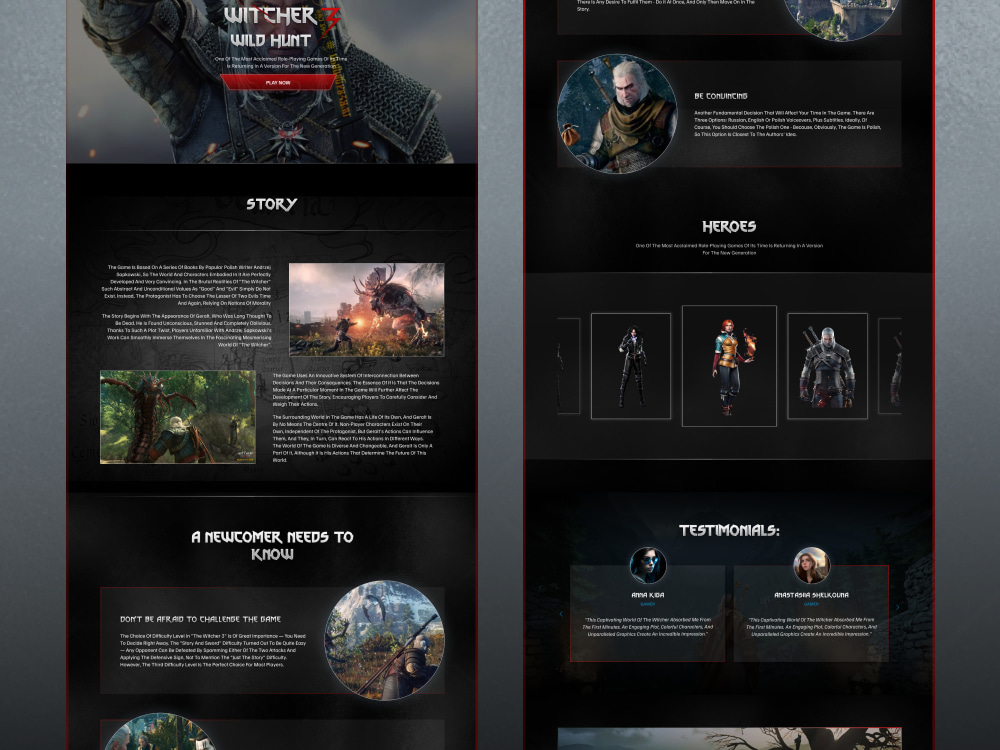Click the STORY section heading
This screenshot has height=750, width=1000.
coord(272,204)
